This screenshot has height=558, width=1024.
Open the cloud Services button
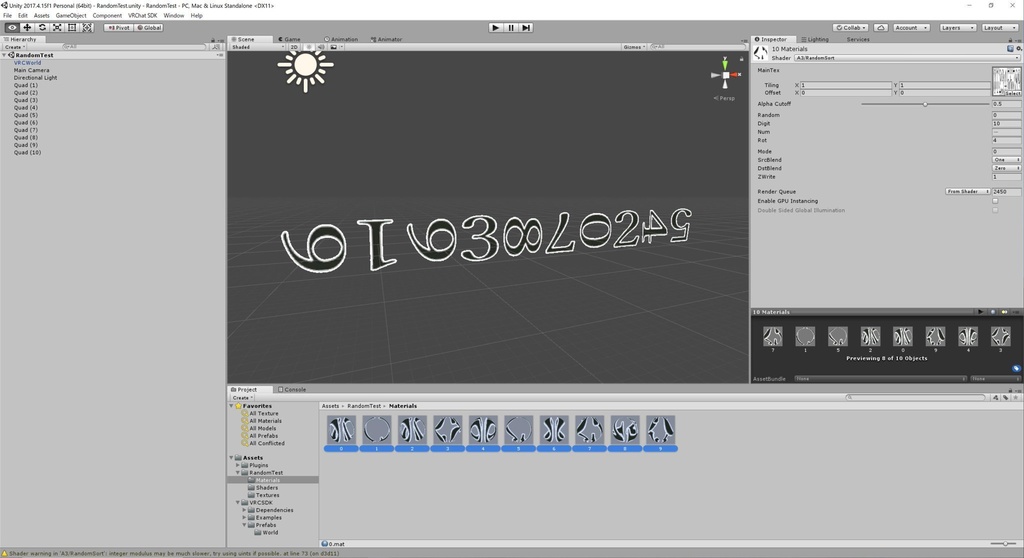[x=880, y=27]
